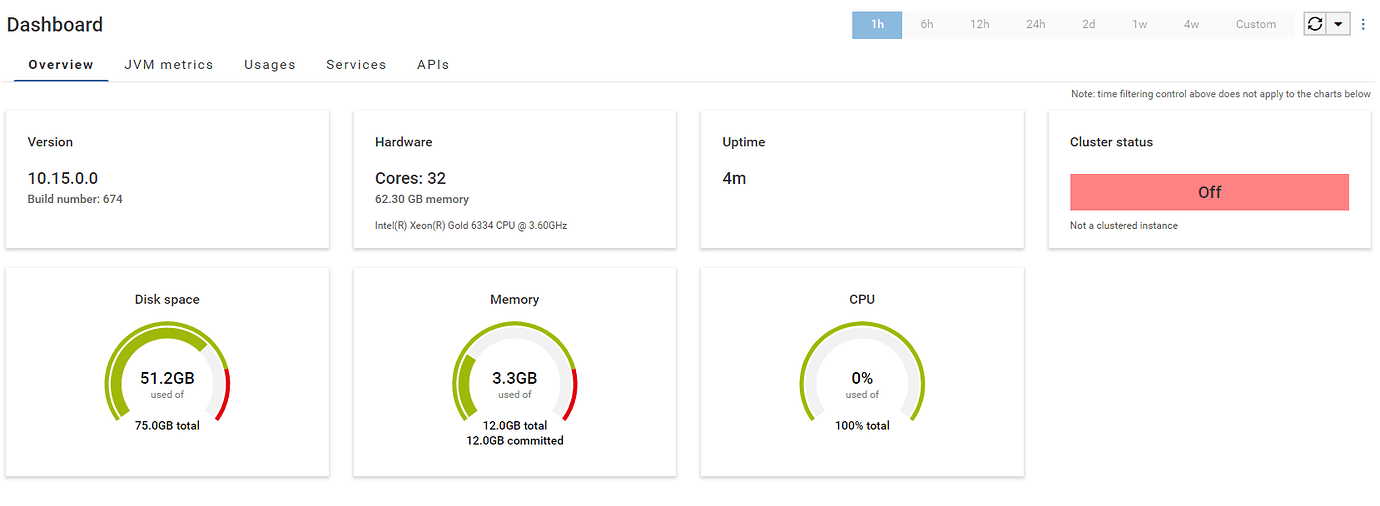Open the refresh interval dropdown arrow
Image resolution: width=1380 pixels, height=506 pixels.
pyautogui.click(x=1339, y=24)
